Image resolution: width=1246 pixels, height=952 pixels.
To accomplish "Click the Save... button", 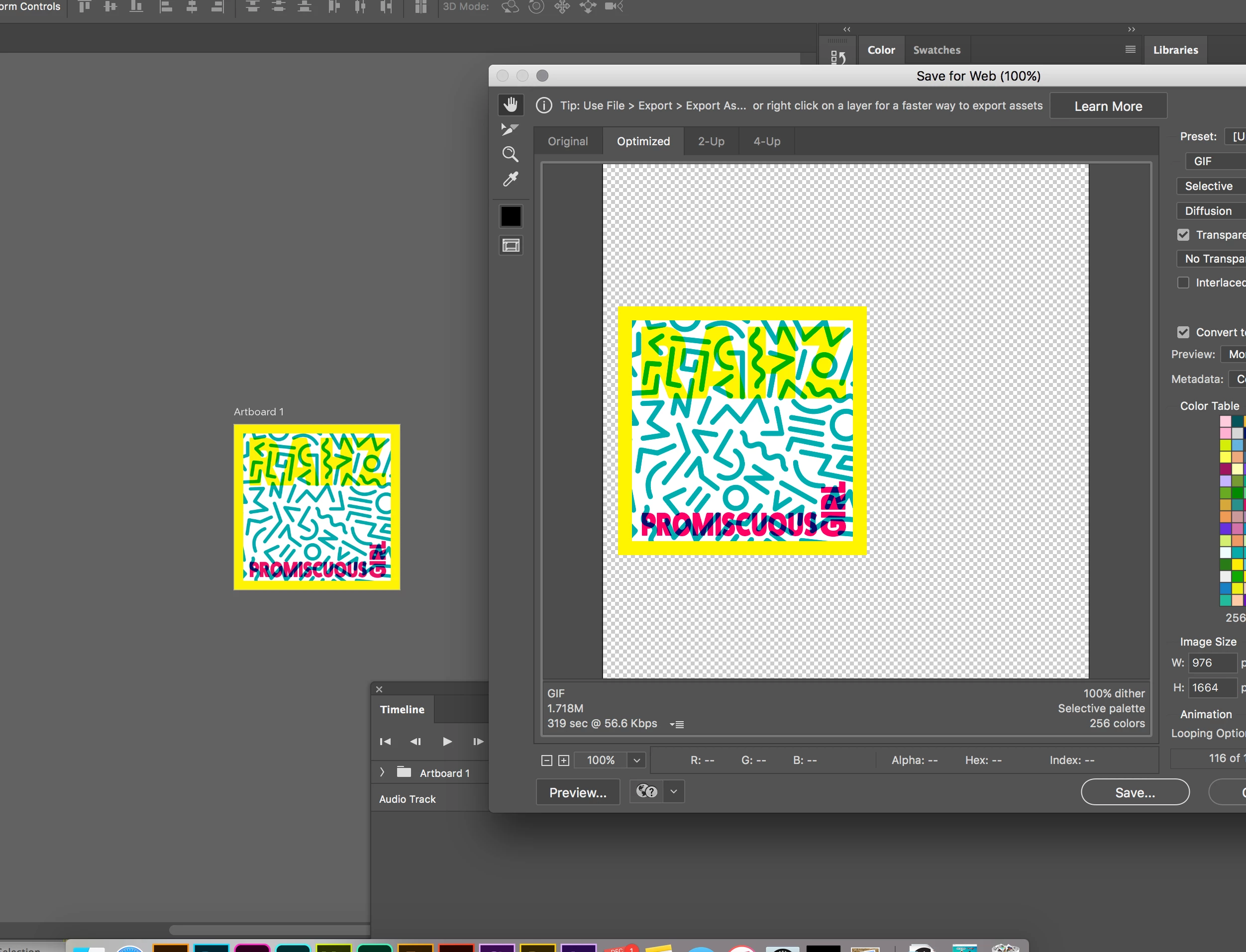I will 1135,792.
